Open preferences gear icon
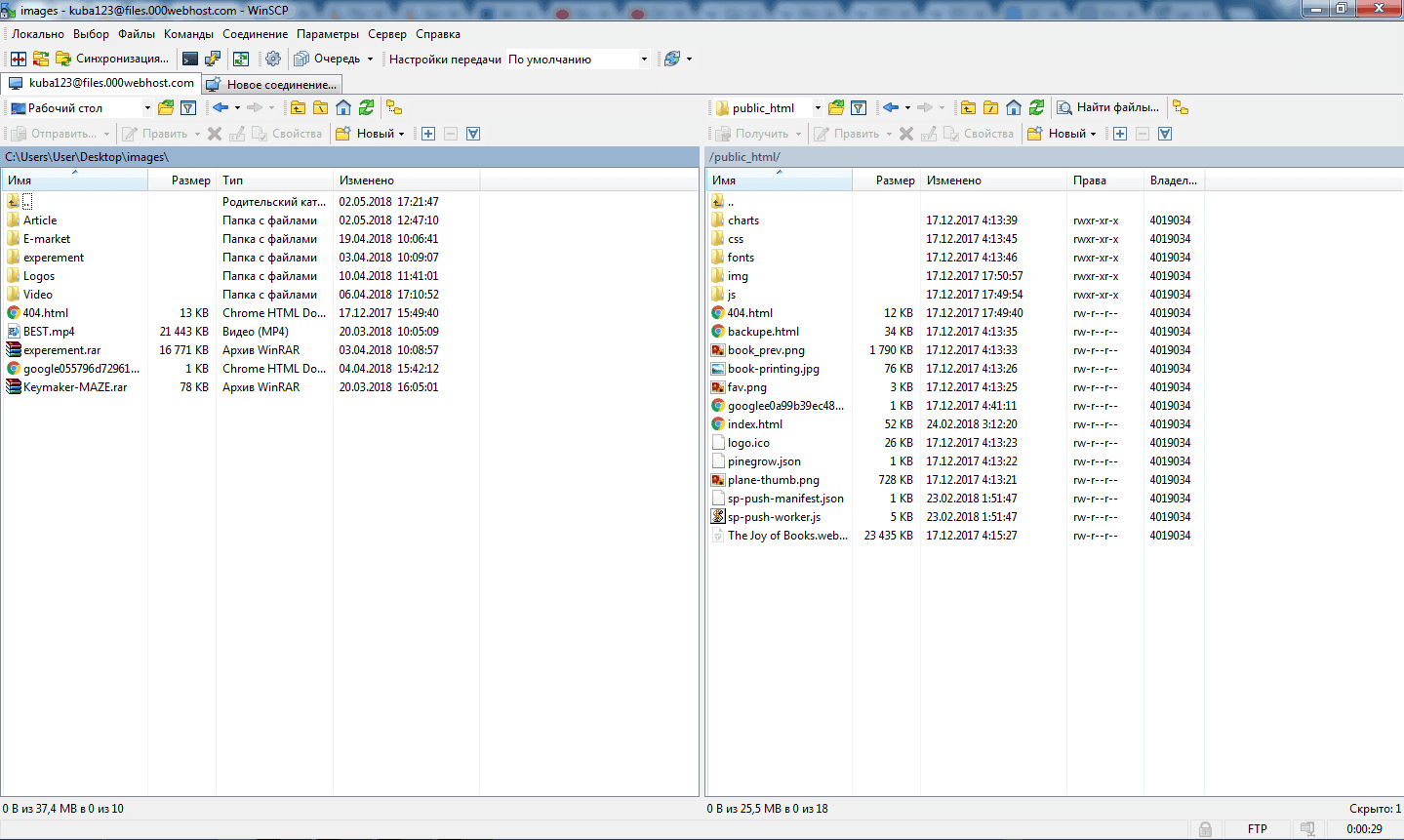 pyautogui.click(x=273, y=59)
